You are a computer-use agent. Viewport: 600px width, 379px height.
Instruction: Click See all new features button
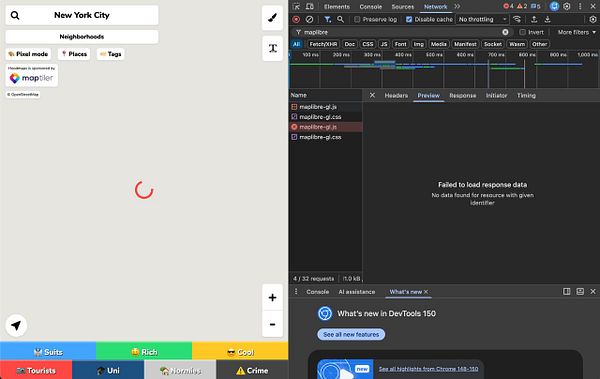[x=351, y=334]
